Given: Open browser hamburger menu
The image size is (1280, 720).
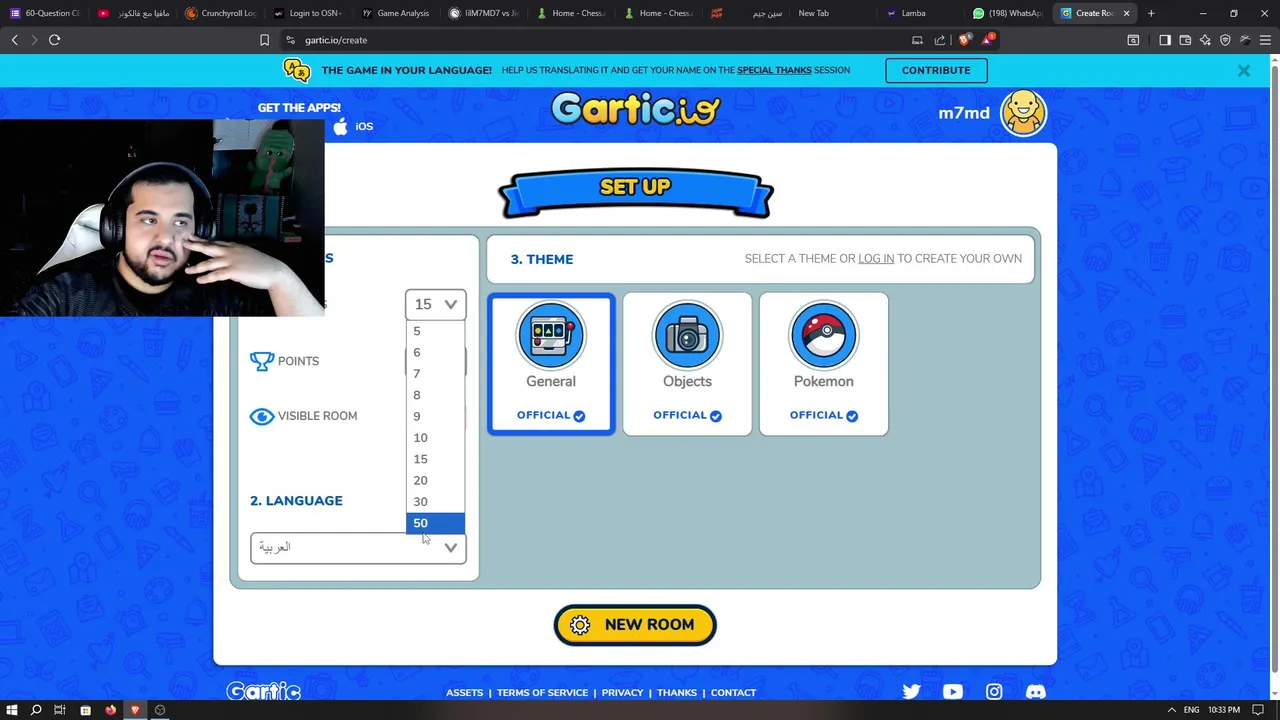Looking at the screenshot, I should 1265,40.
